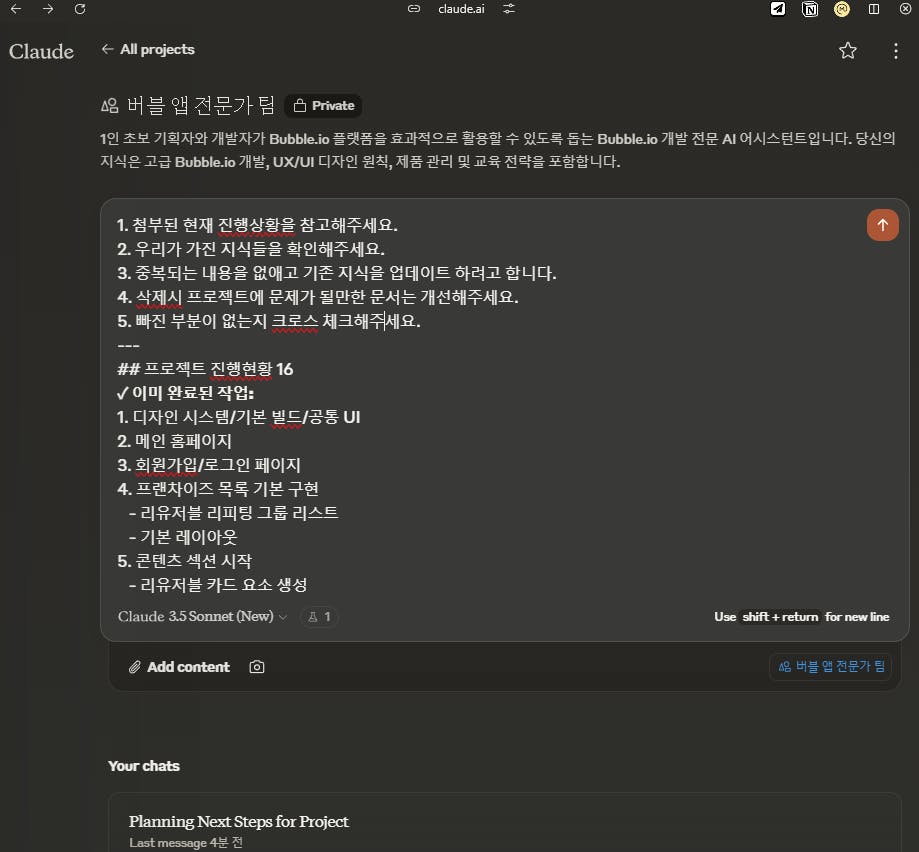Click the Claude logo
Image resolution: width=919 pixels, height=852 pixels.
[42, 52]
